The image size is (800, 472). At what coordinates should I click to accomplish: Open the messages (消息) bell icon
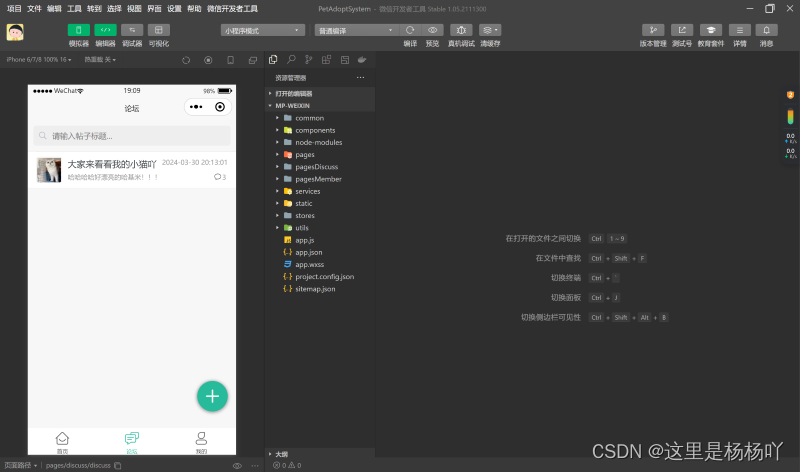coord(766,30)
